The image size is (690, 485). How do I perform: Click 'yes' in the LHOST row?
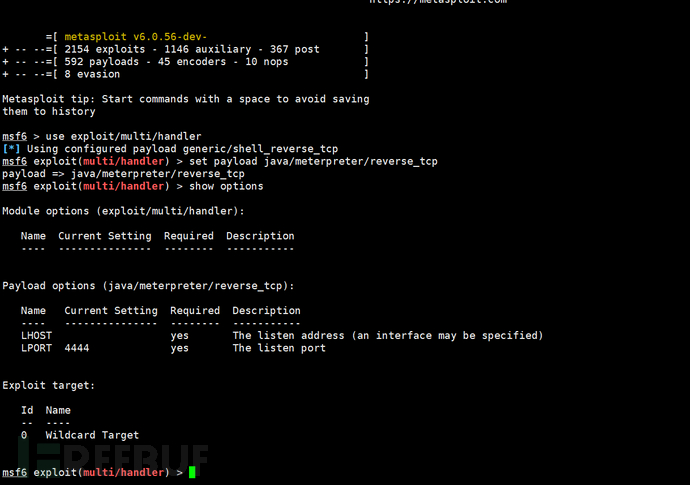[180, 336]
